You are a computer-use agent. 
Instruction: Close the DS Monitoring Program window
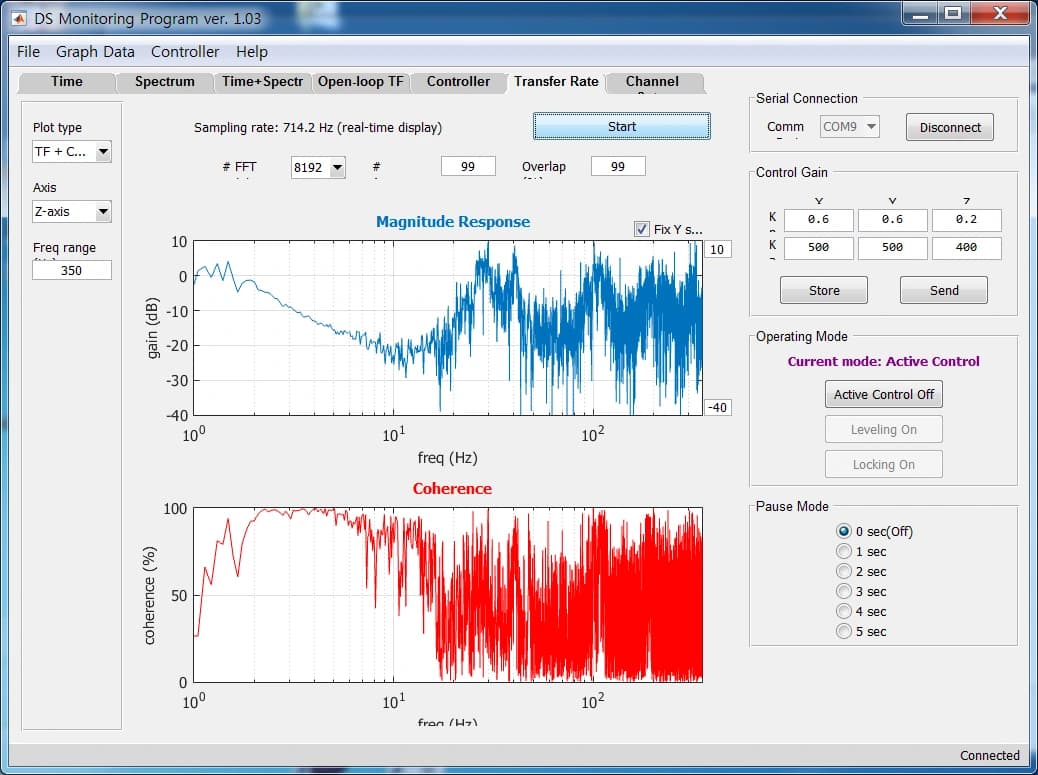click(1000, 14)
